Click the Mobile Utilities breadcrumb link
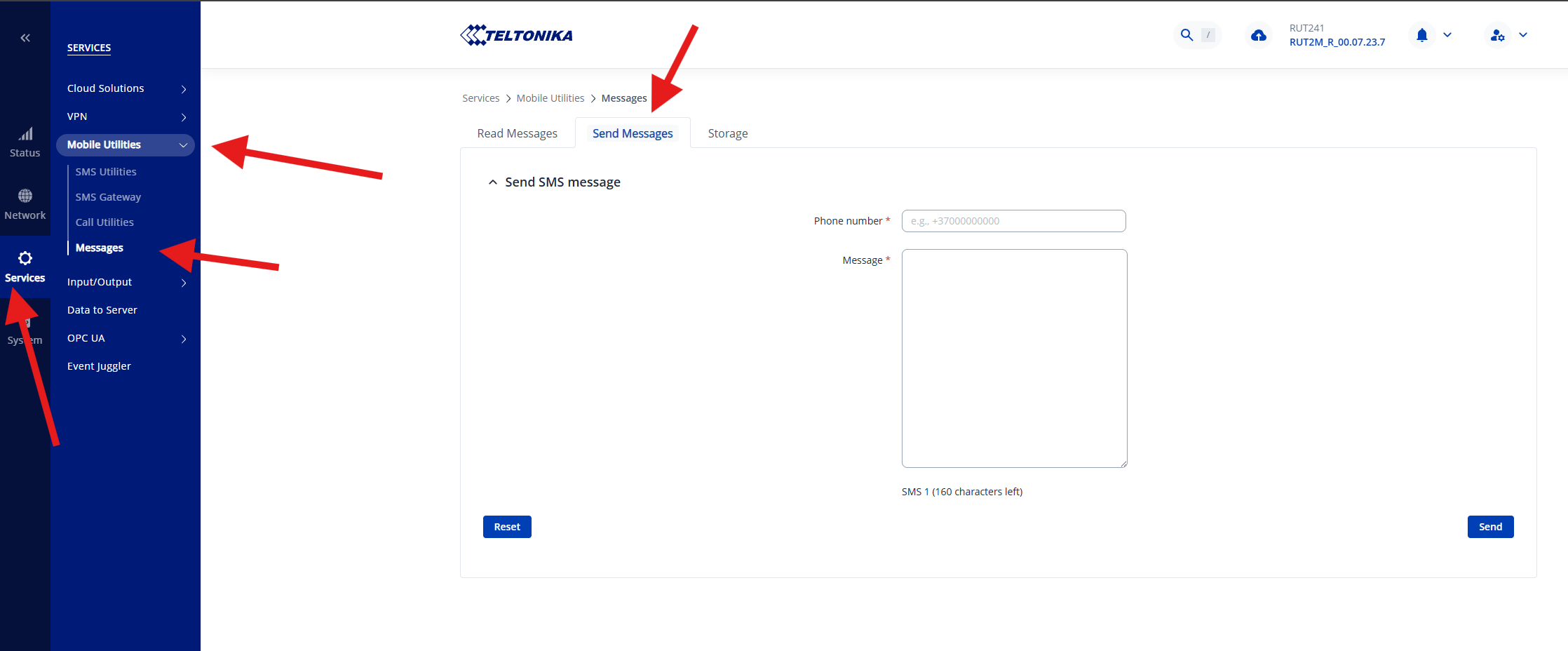 click(x=550, y=98)
